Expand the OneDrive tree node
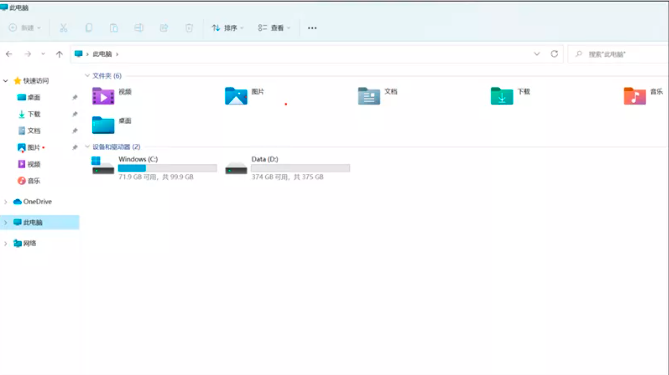 coord(6,201)
